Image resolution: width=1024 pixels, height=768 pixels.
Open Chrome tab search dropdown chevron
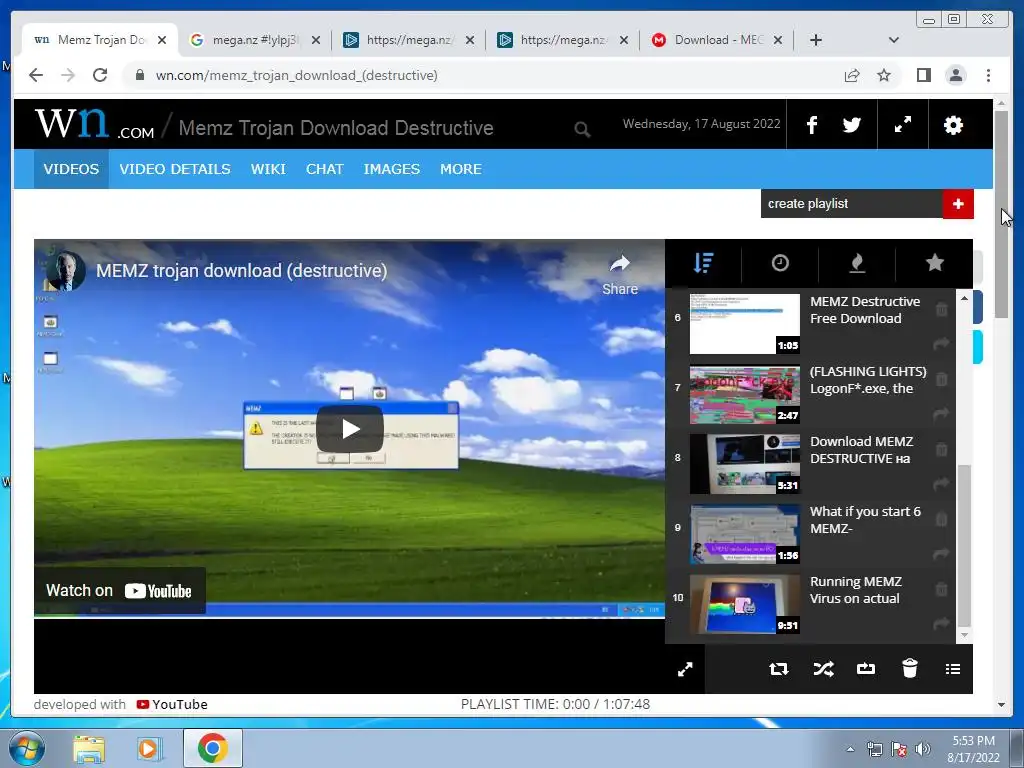(x=893, y=40)
